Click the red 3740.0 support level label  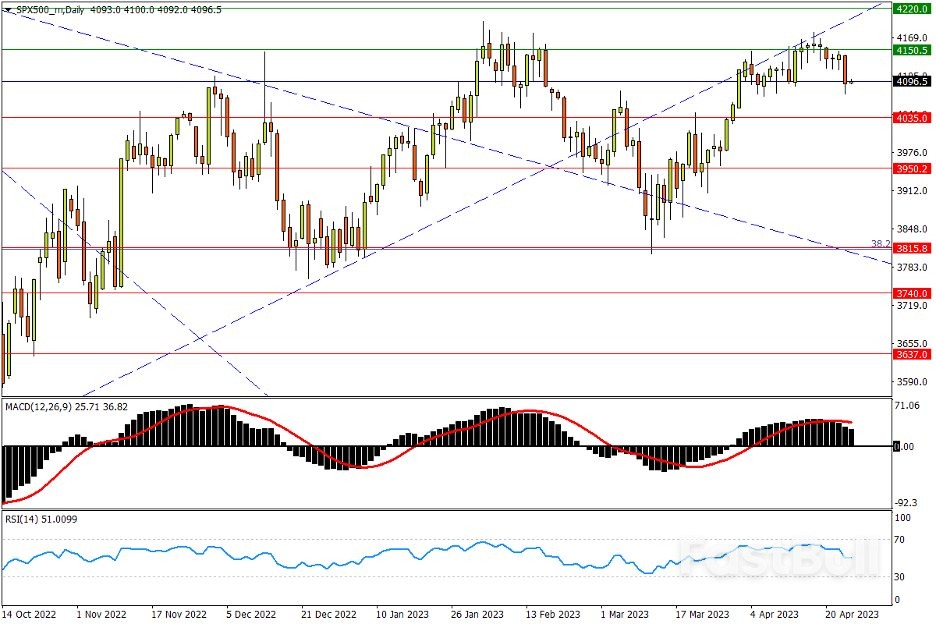point(911,293)
